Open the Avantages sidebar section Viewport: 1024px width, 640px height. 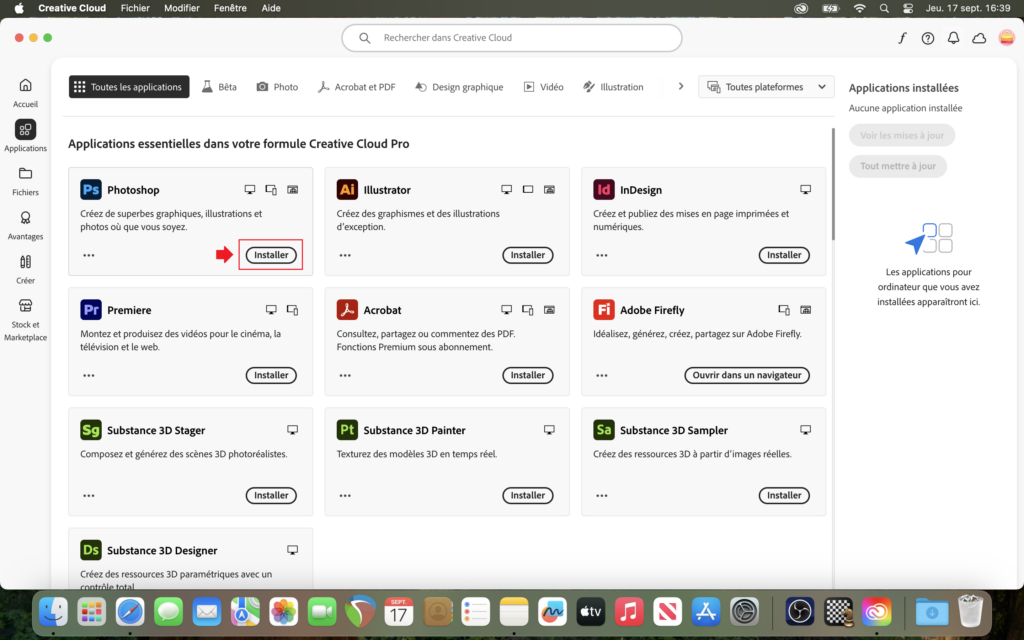(x=25, y=225)
